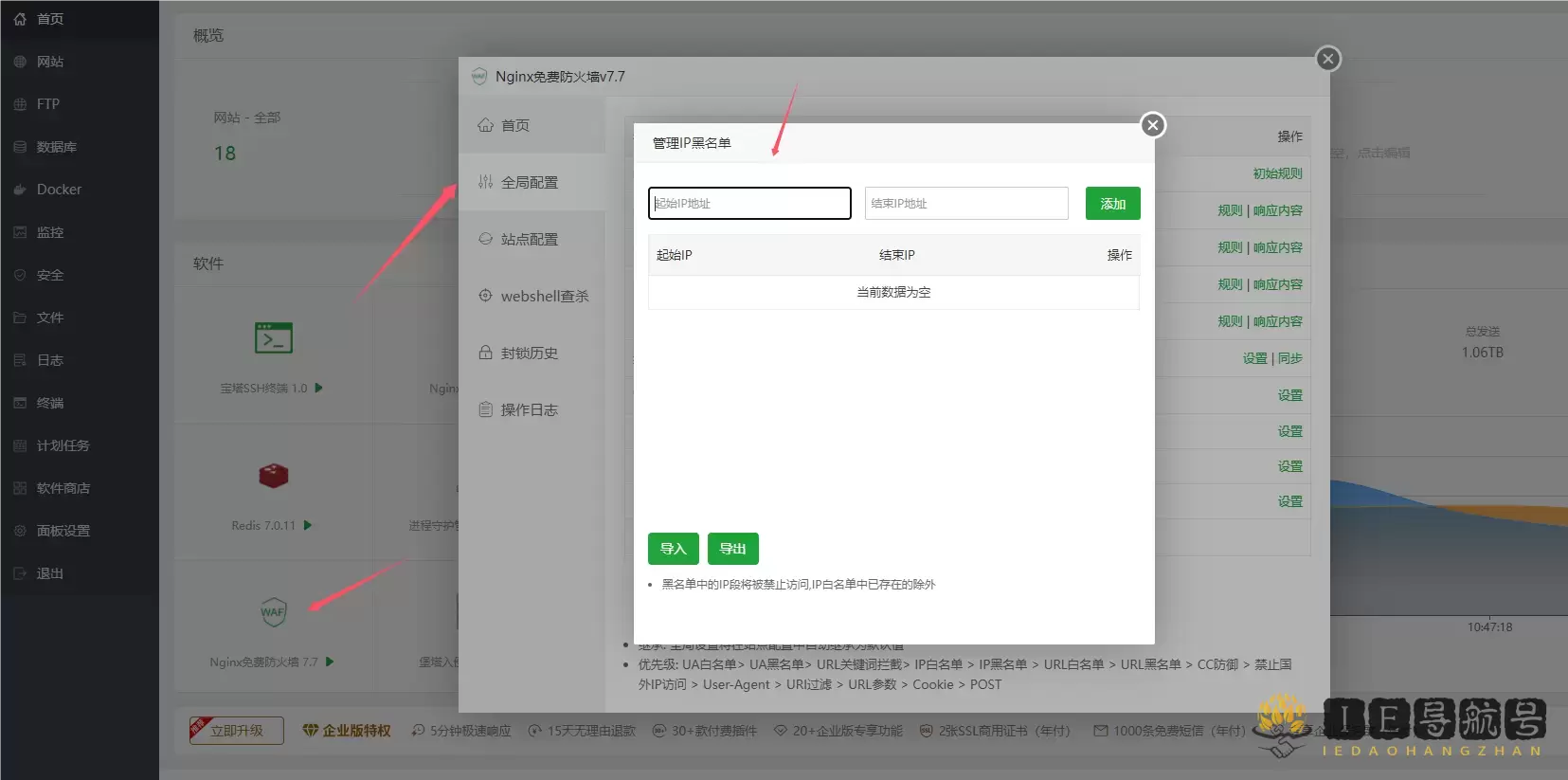1568x780 pixels.
Task: Open 软件商店 icon in sidebar
Action: click(x=20, y=488)
